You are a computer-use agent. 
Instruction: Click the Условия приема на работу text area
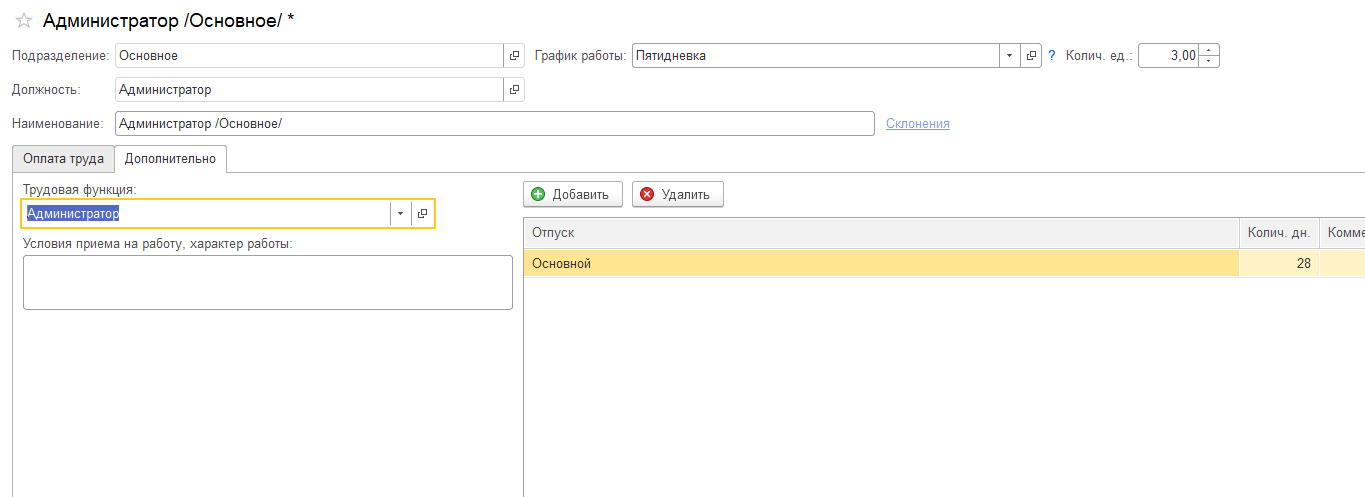click(x=268, y=282)
